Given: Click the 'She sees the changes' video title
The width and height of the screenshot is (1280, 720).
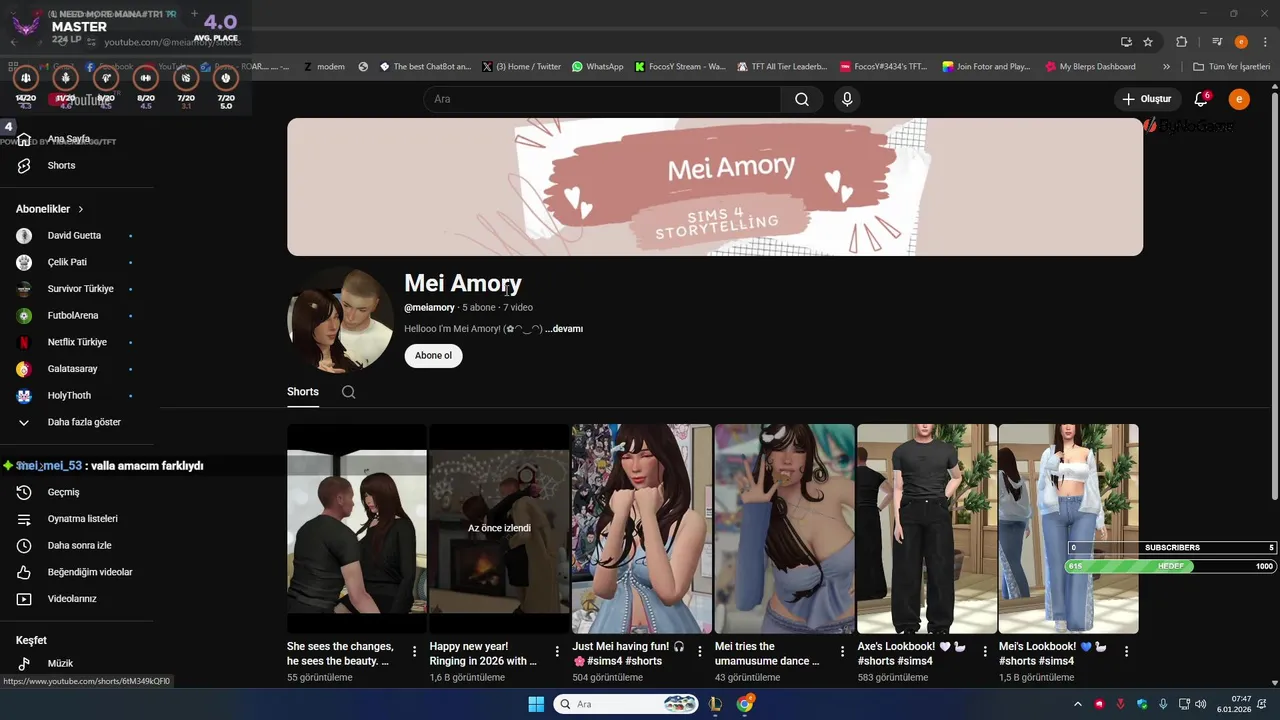Looking at the screenshot, I should (x=340, y=654).
